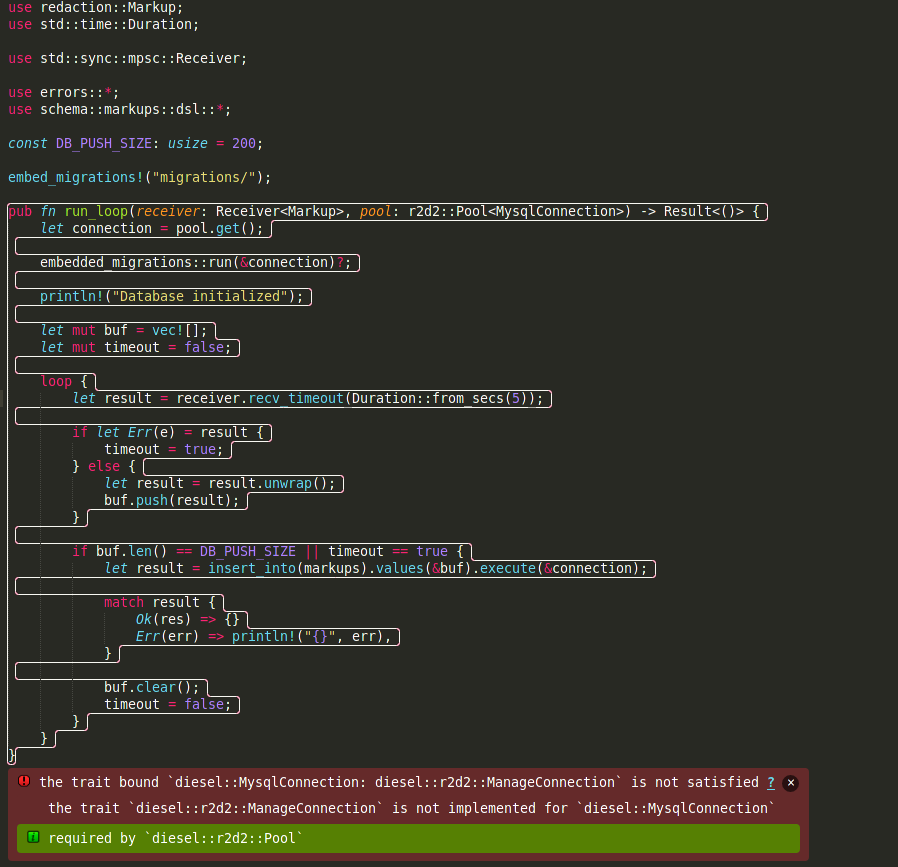Click the 'receiver' parameter in run_loop signature

click(168, 211)
